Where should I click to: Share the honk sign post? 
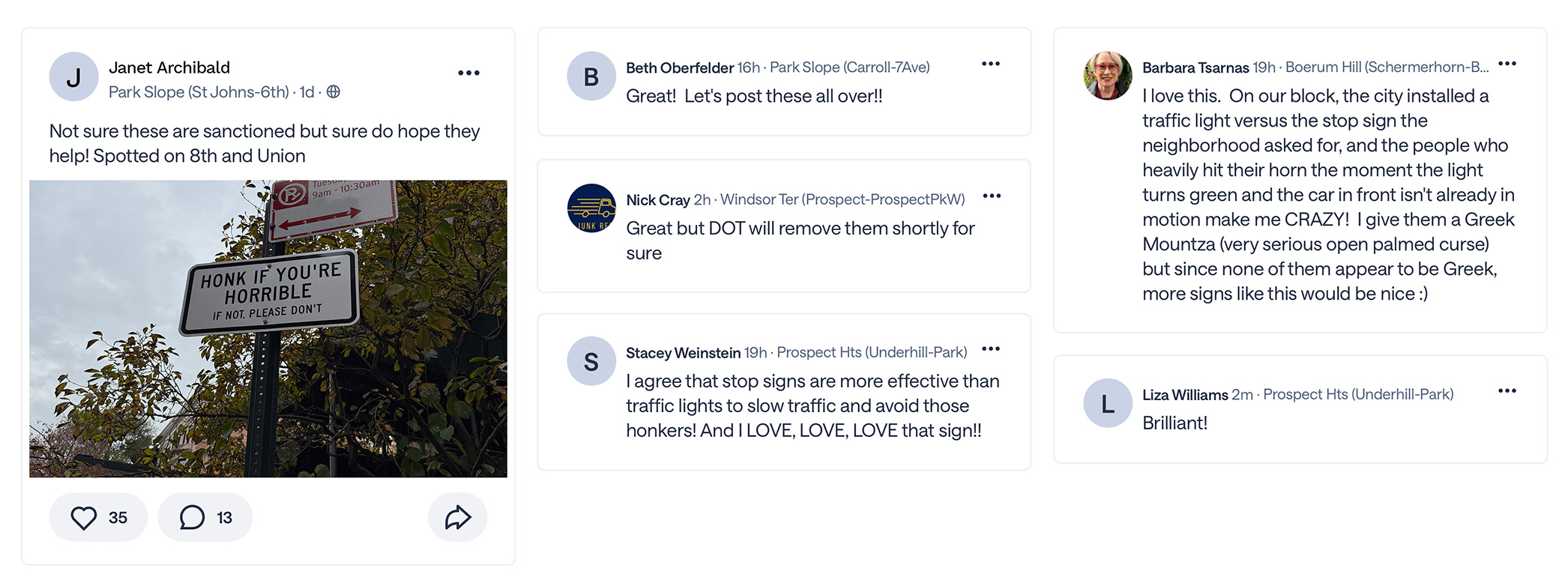pos(457,518)
